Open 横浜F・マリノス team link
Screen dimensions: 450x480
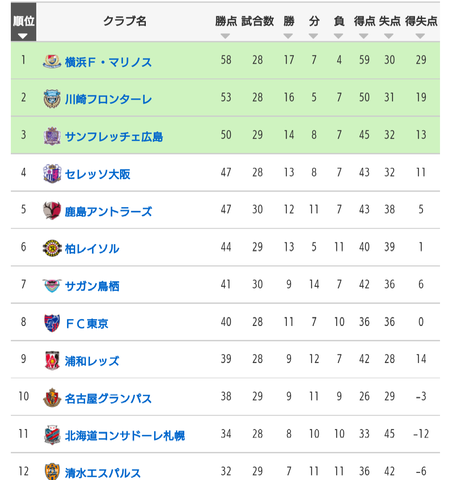[x=108, y=62]
